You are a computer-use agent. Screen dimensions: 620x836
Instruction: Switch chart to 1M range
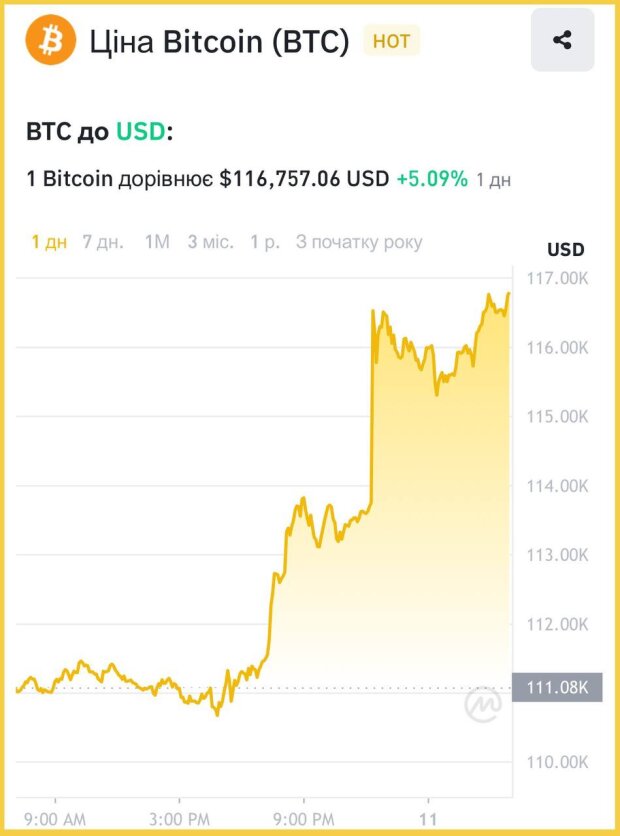tap(157, 242)
